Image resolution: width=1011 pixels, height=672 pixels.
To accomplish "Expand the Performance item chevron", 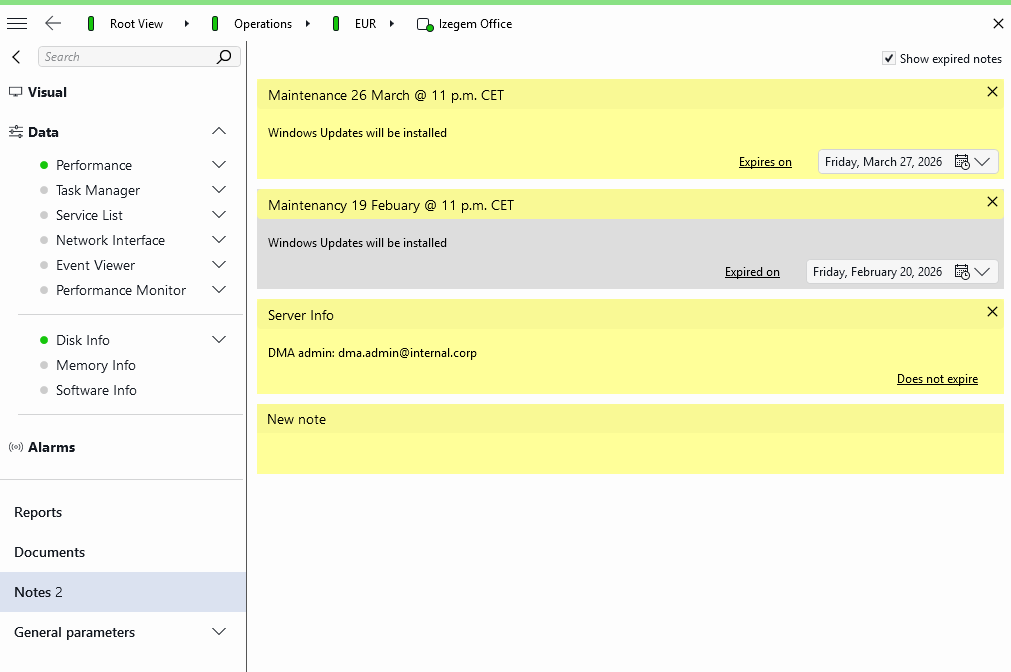I will tap(219, 165).
